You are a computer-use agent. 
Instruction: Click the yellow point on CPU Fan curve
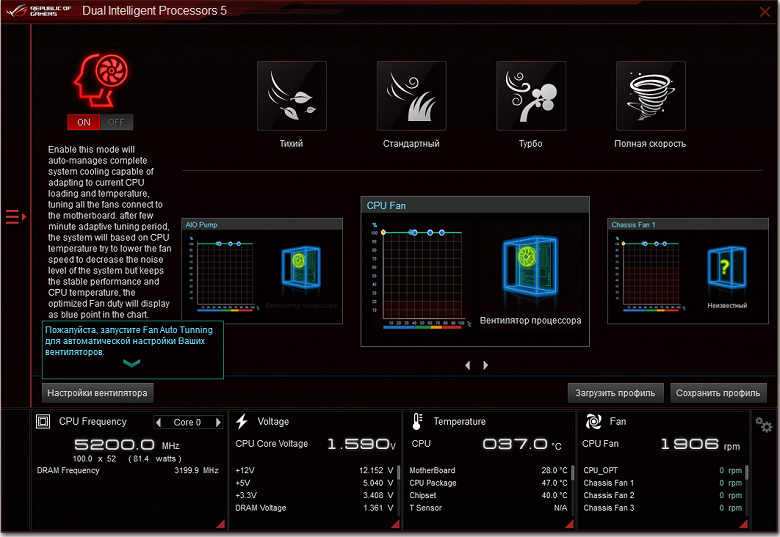click(383, 232)
